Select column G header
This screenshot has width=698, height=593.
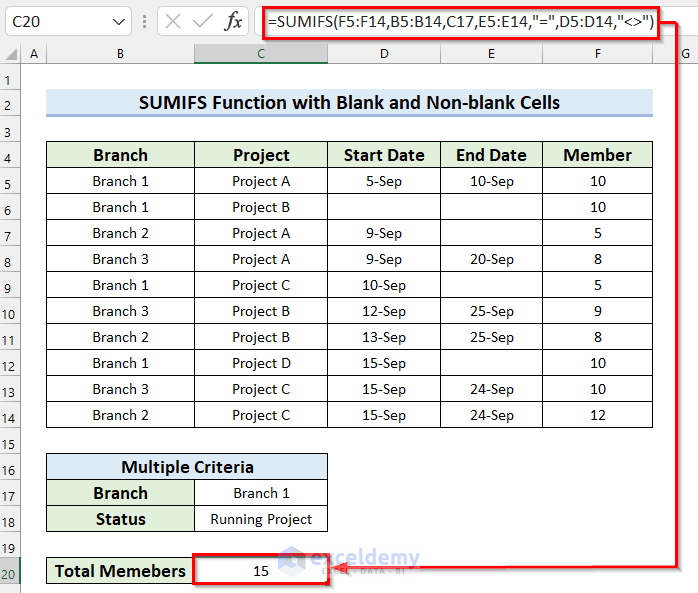(x=685, y=54)
